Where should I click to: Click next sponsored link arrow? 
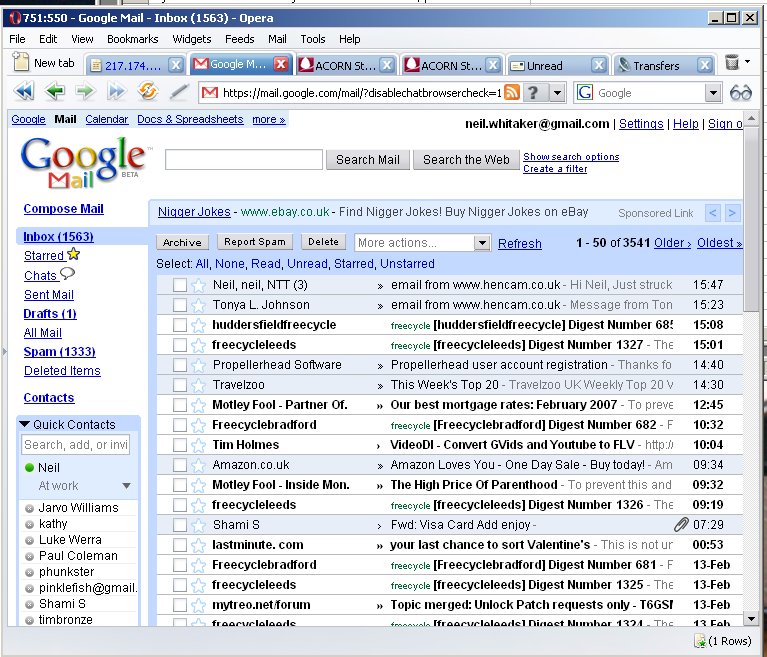732,213
